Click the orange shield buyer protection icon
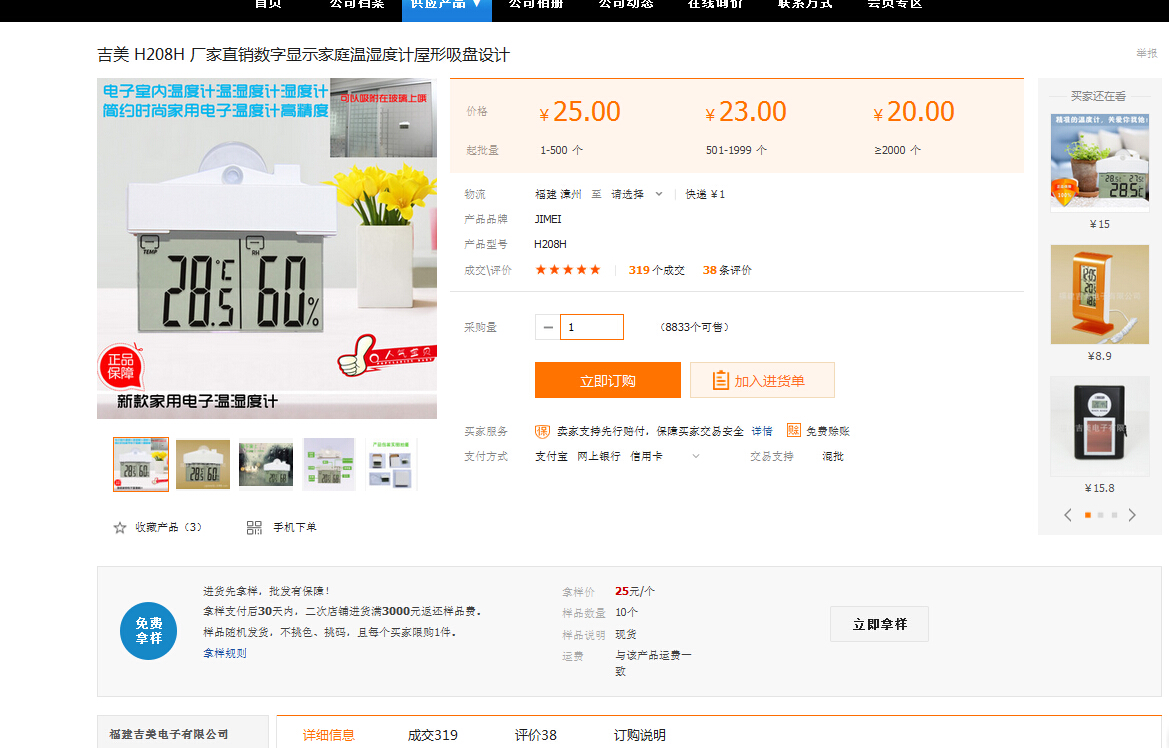The image size is (1169, 748). [x=542, y=431]
